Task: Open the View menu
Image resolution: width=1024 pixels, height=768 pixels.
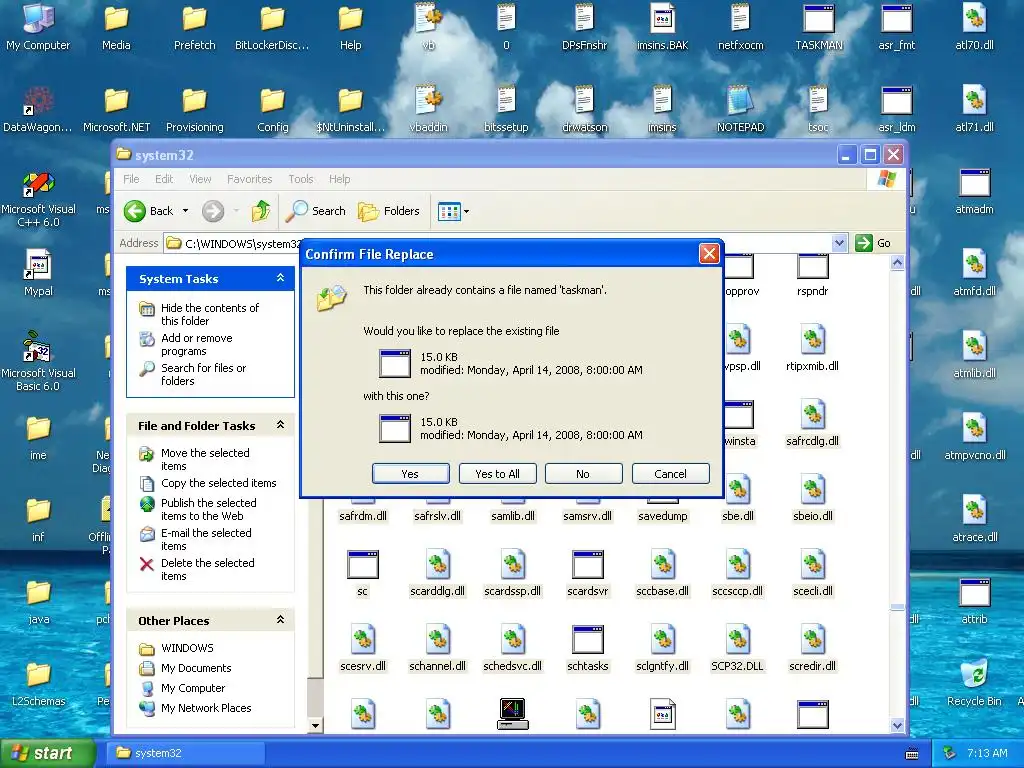Action: point(200,179)
